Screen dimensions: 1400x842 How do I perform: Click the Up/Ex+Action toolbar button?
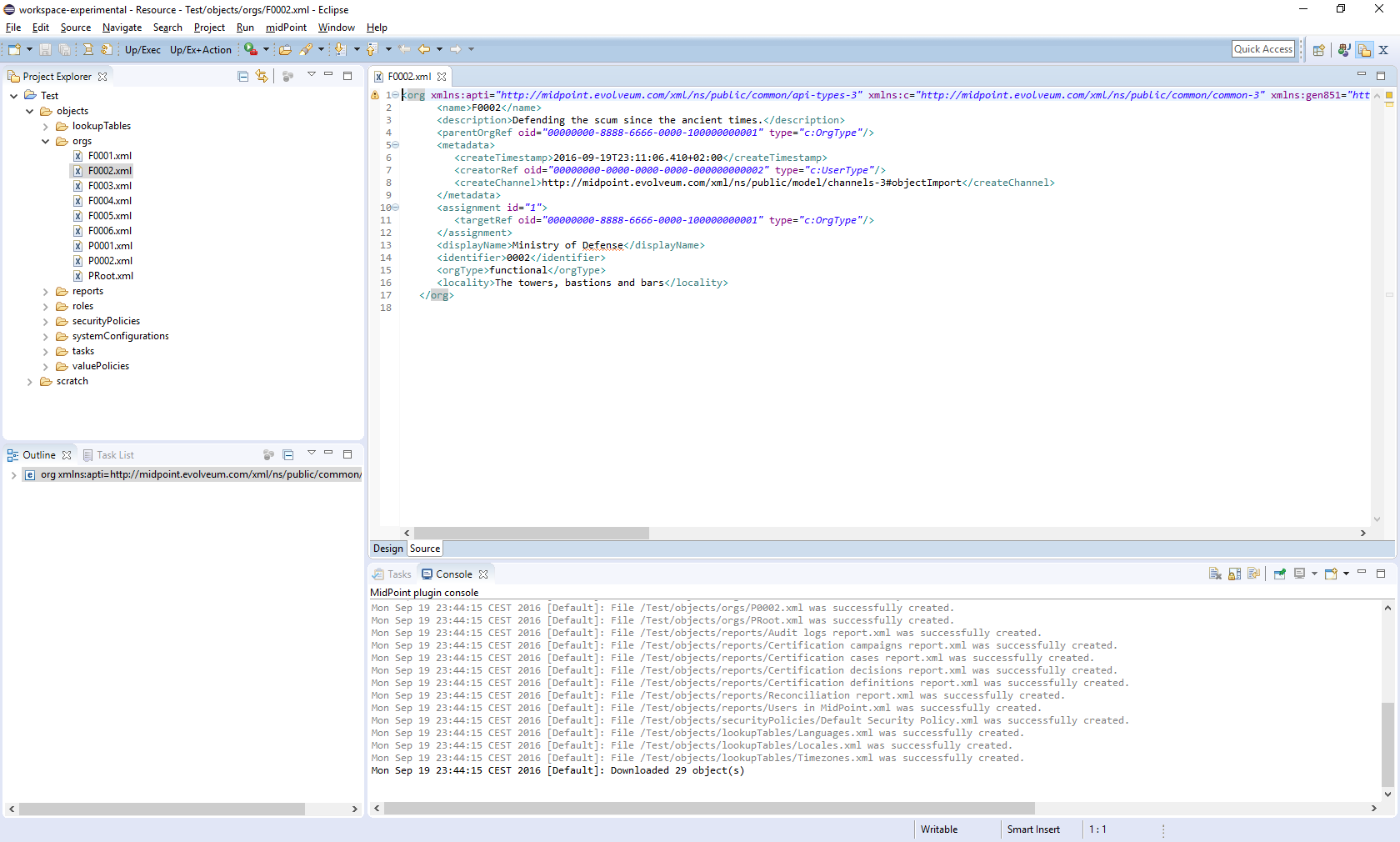[200, 50]
